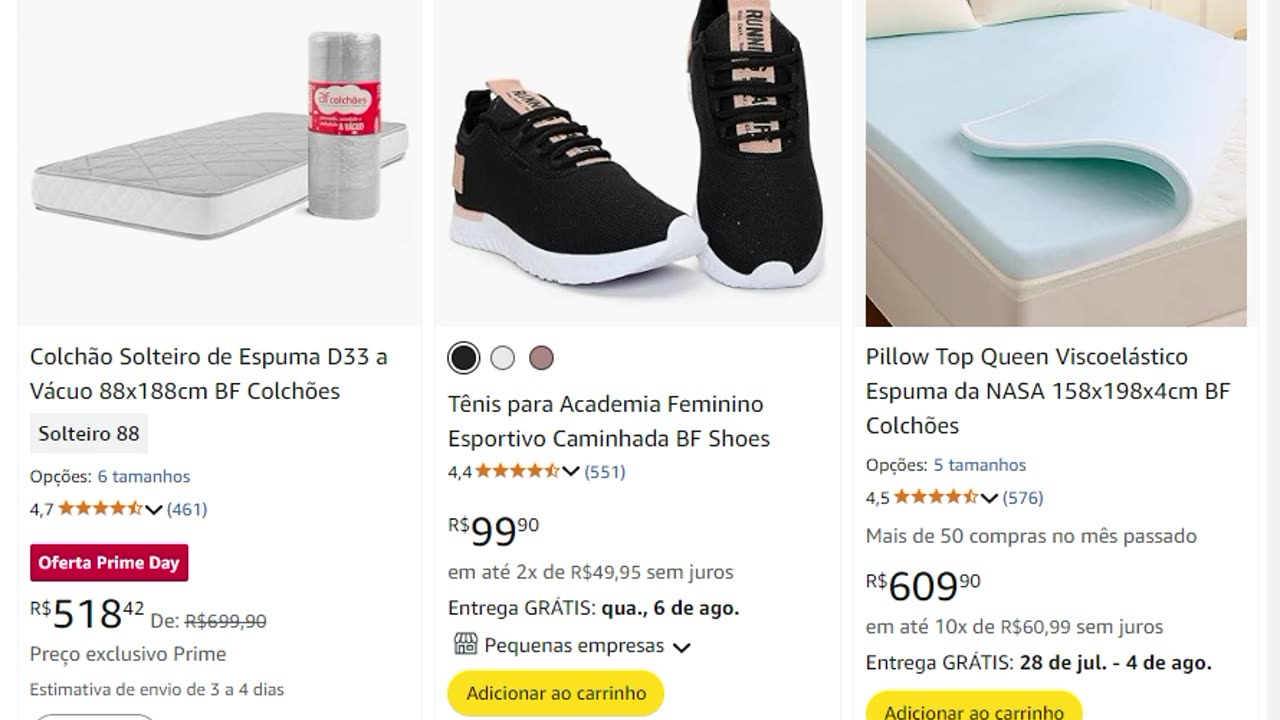Screen dimensions: 1280x720
Task: Open Colchão Solteiro de Espuma D33 title
Action: tap(208, 374)
